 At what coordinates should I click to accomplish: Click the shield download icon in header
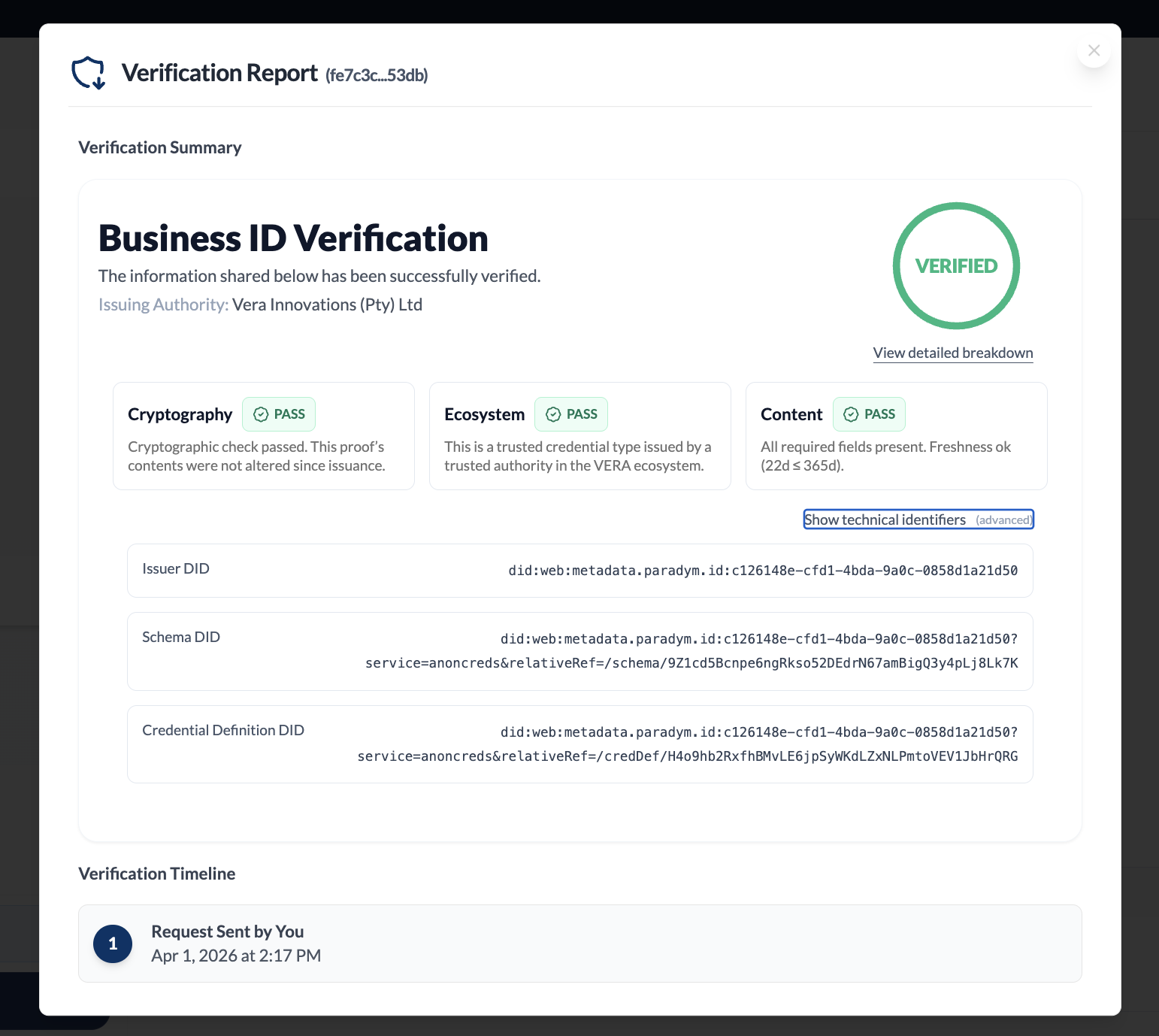89,73
